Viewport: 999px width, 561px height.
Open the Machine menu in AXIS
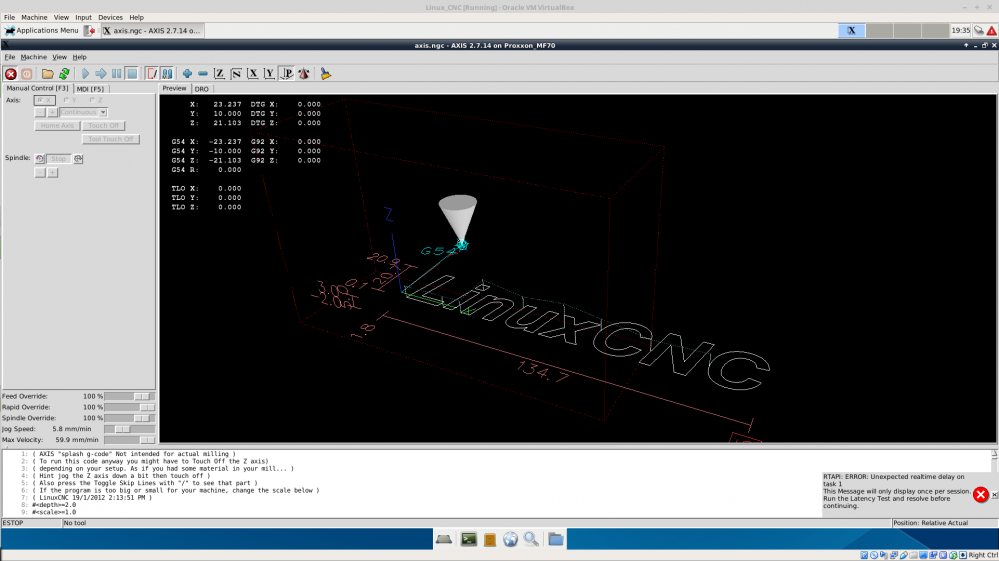33,57
